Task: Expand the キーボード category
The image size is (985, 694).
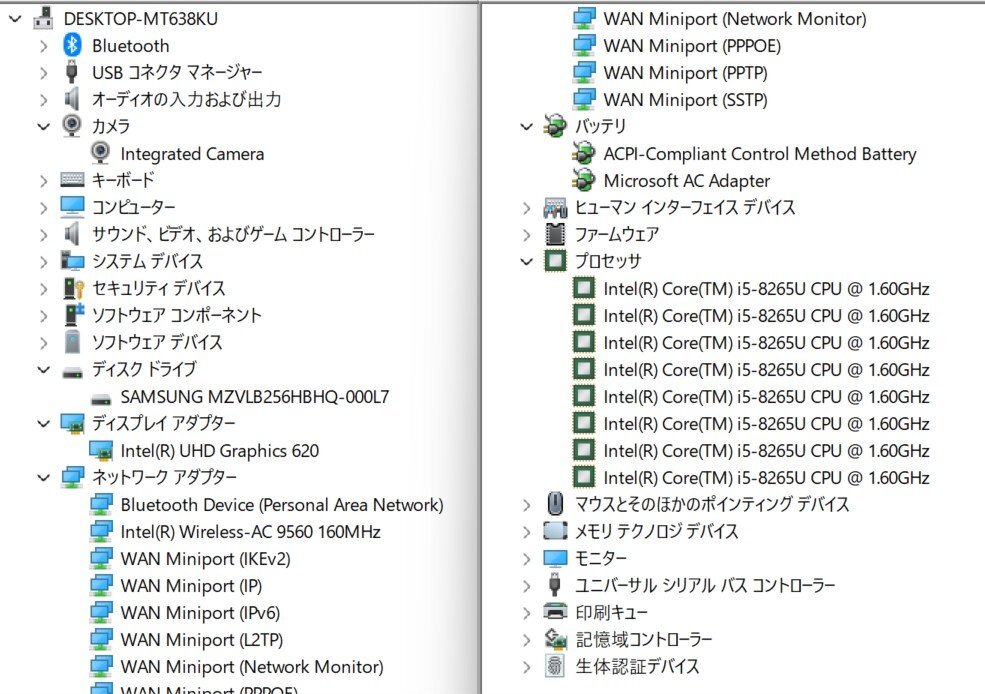Action: (43, 180)
